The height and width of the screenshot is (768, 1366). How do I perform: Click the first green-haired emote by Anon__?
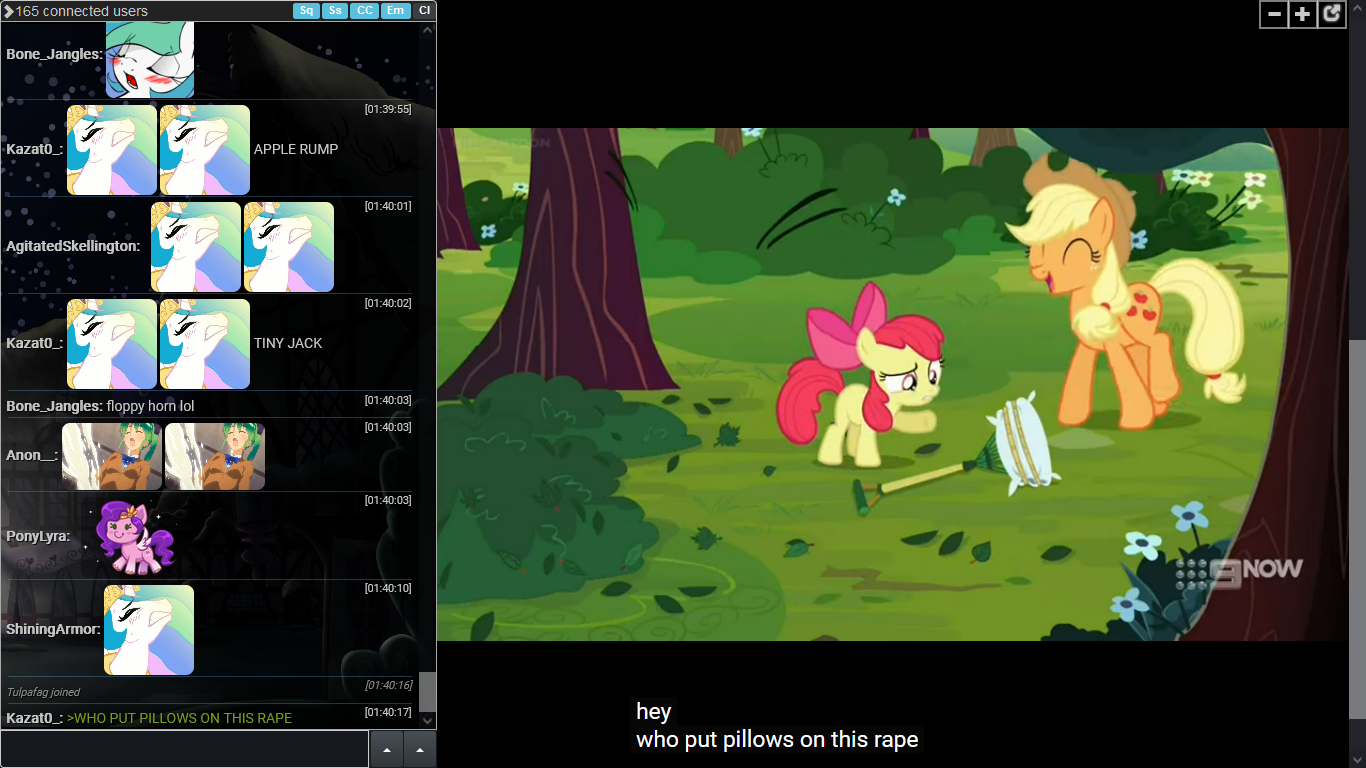pyautogui.click(x=112, y=456)
